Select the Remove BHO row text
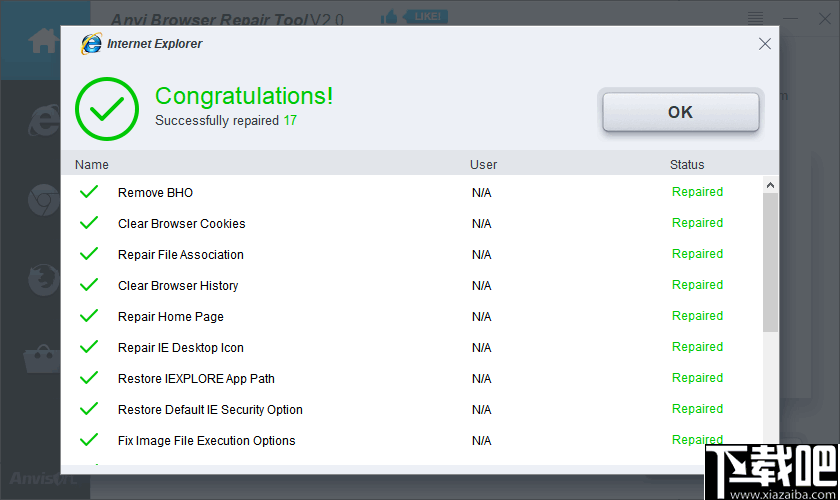840x500 pixels. pyautogui.click(x=155, y=192)
